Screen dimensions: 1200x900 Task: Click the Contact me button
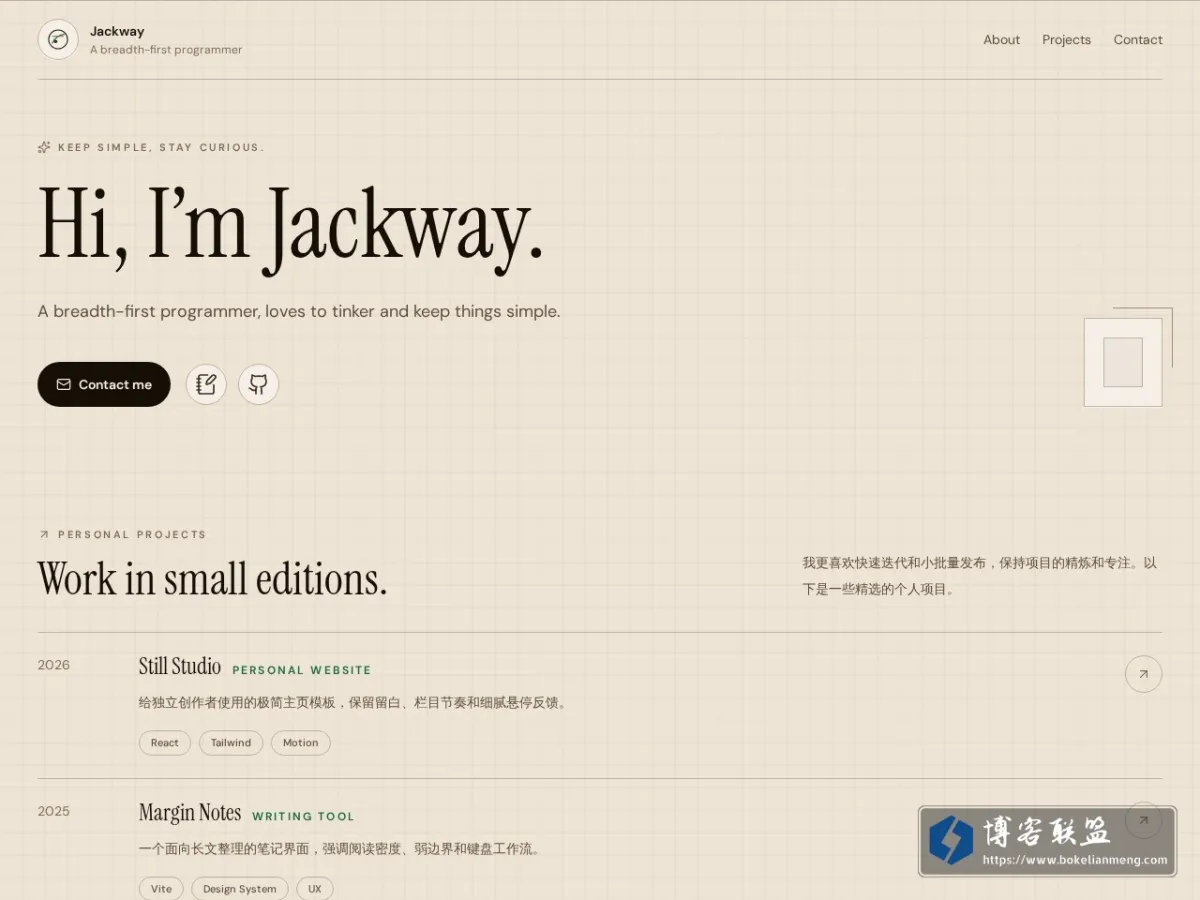click(x=104, y=384)
